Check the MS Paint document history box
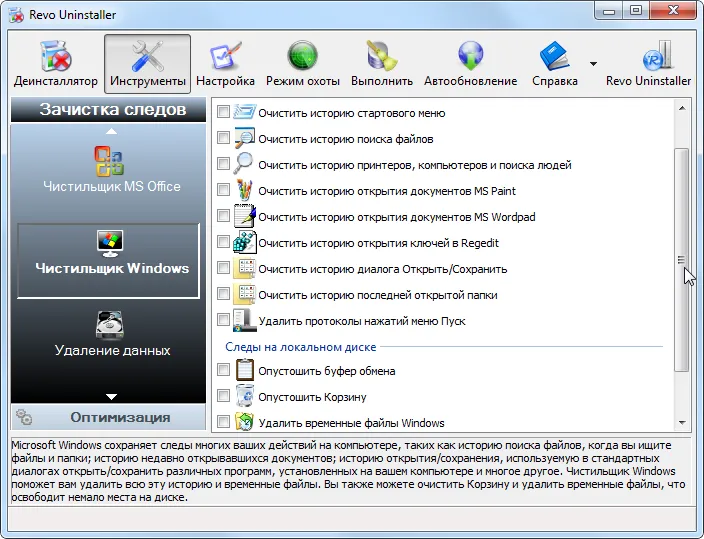 click(223, 190)
